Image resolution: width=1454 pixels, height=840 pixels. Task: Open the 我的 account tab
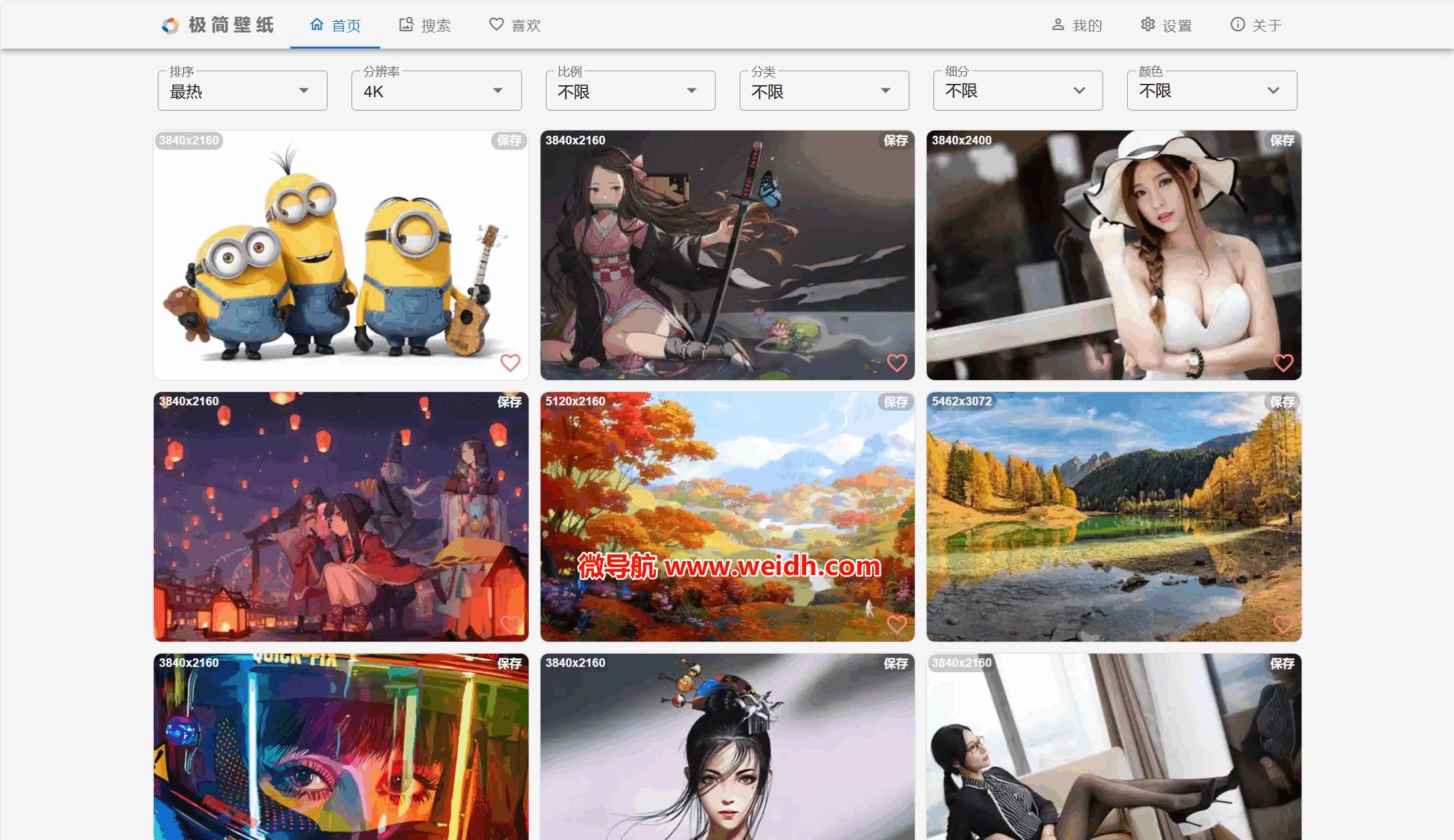[1077, 25]
